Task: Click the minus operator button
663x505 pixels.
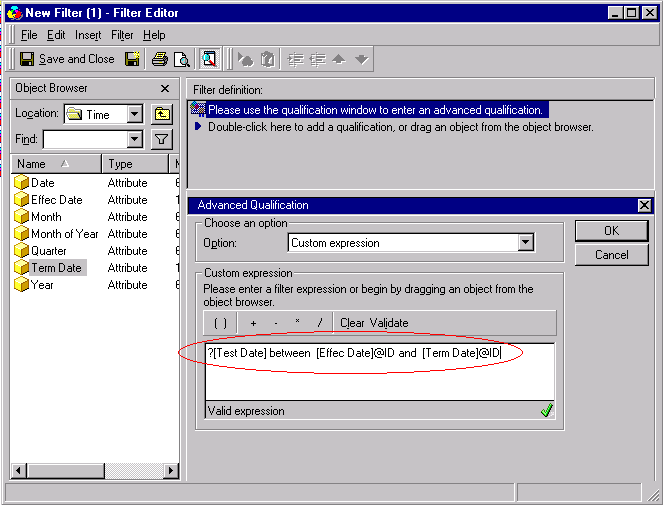Action: pos(276,323)
